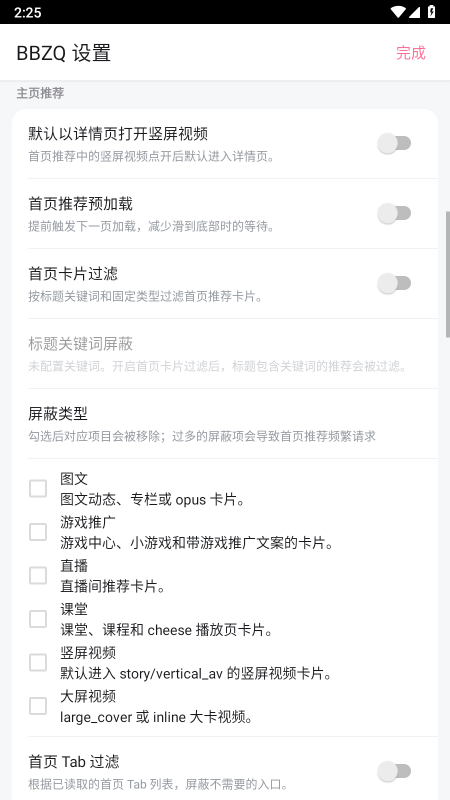
Task: Check the 大屏视频 checkbox
Action: (38, 706)
